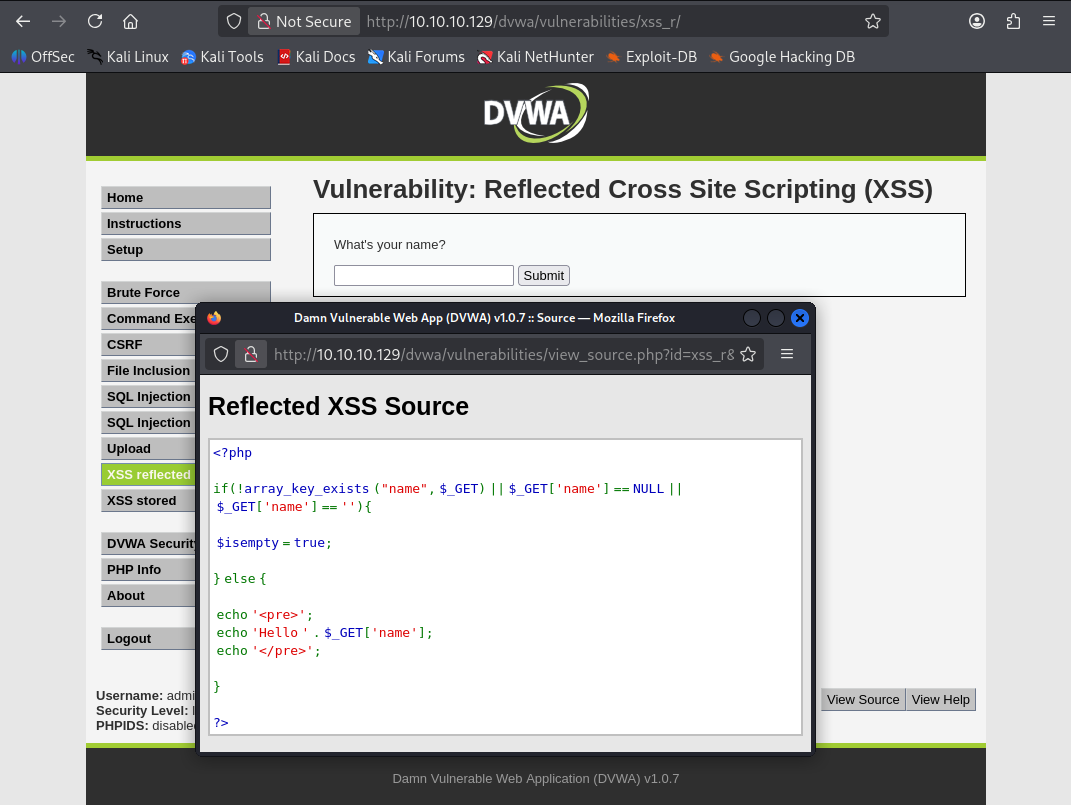Click the Not Secure connection indicator
1071x805 pixels.
click(x=304, y=21)
